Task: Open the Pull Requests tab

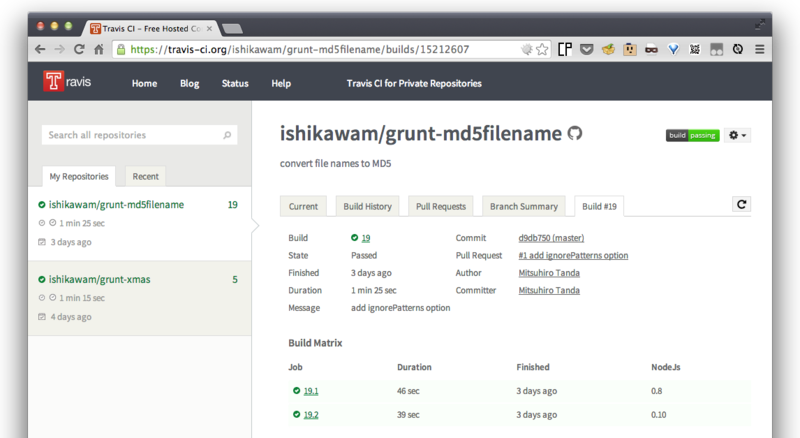Action: click(441, 206)
